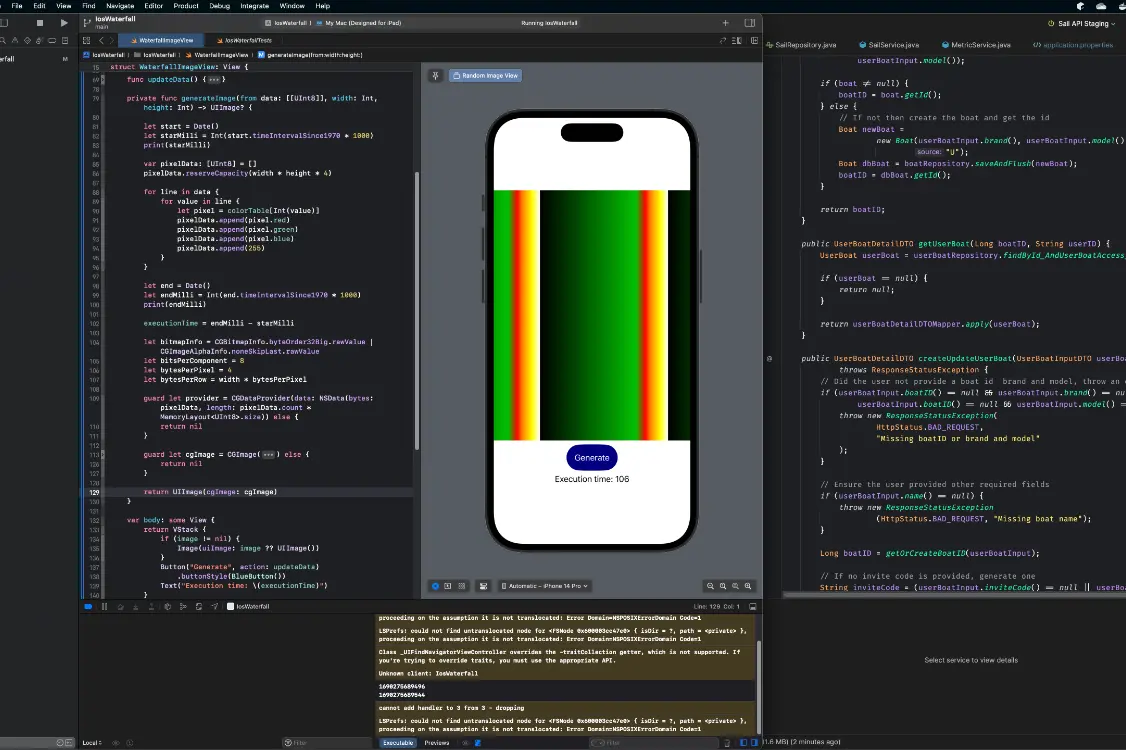Screen dimensions: 1126x750
Task: Click the Simulate Location arrow icon
Action: (215, 606)
